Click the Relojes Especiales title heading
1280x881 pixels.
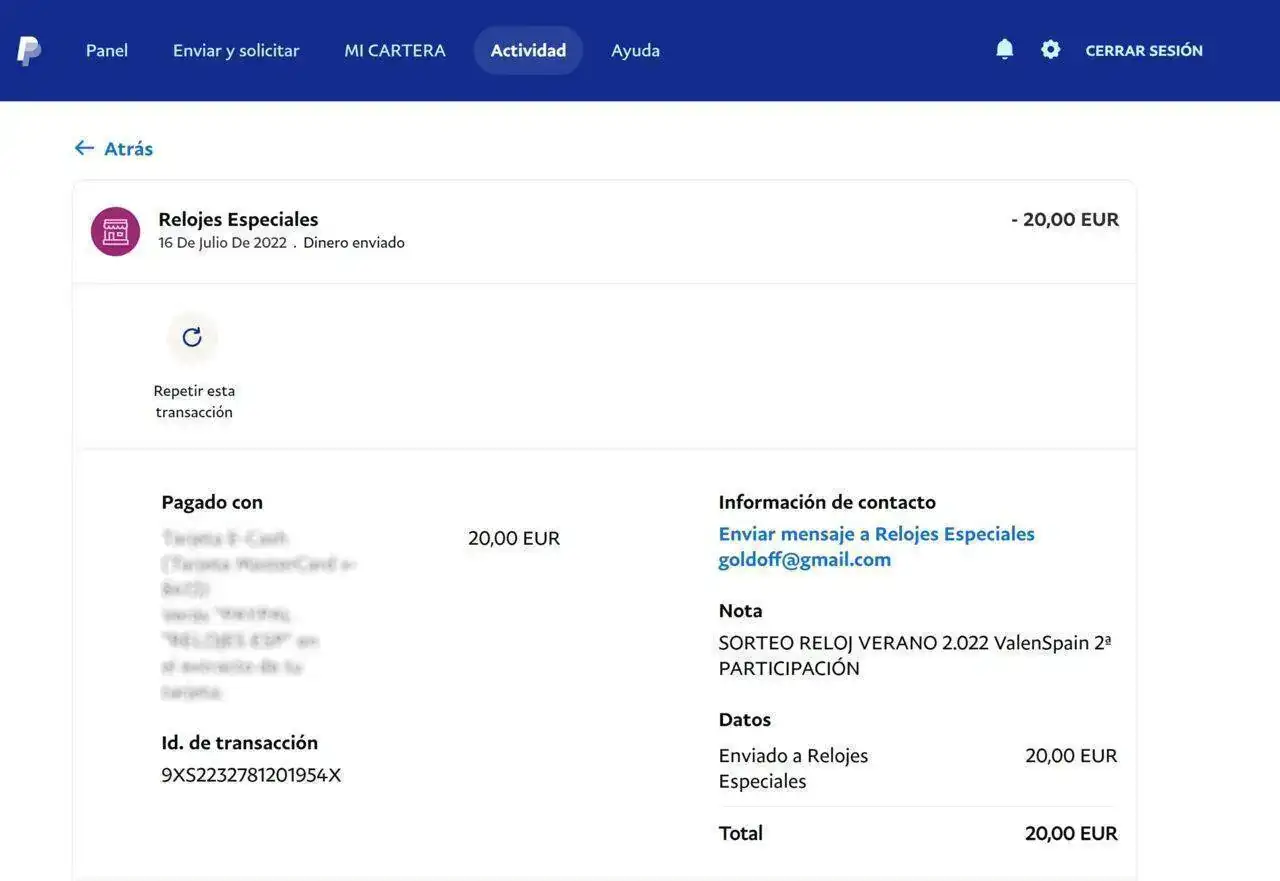(238, 219)
